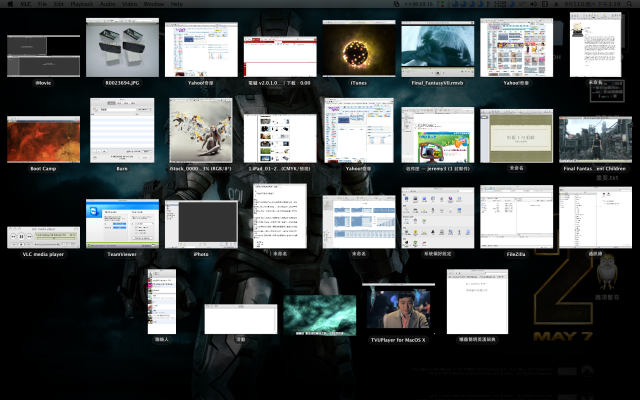Open Spotlight search magnifier icon
Screen dimensions: 640x400
click(x=629, y=4)
